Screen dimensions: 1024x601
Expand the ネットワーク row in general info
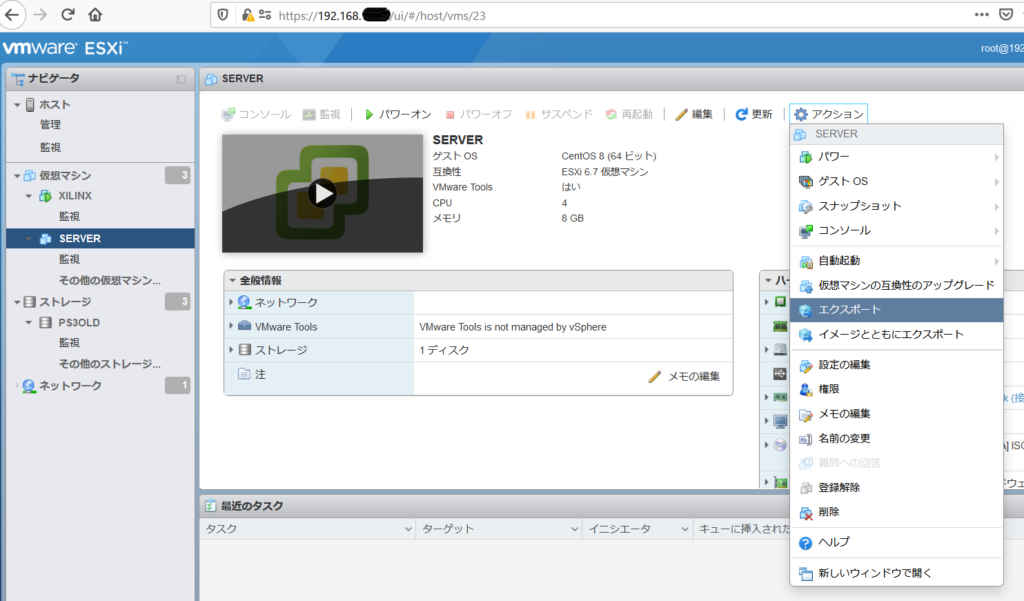231,302
